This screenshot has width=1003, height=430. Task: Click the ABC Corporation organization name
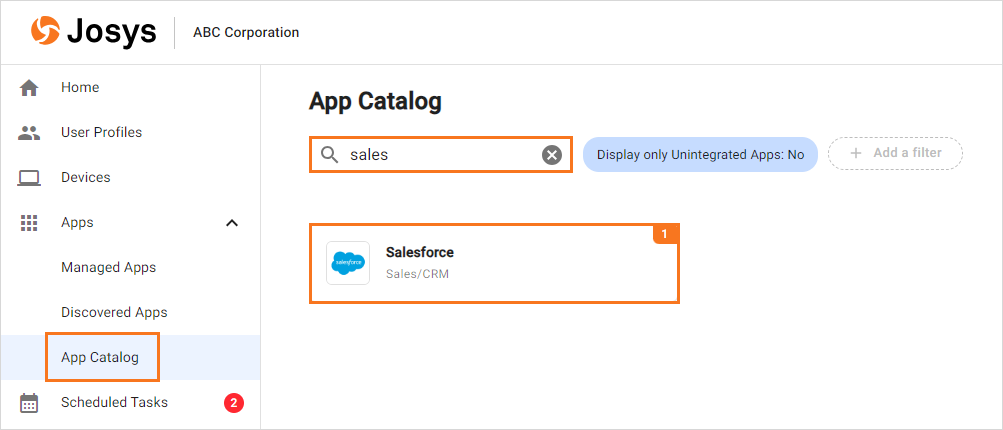245,33
